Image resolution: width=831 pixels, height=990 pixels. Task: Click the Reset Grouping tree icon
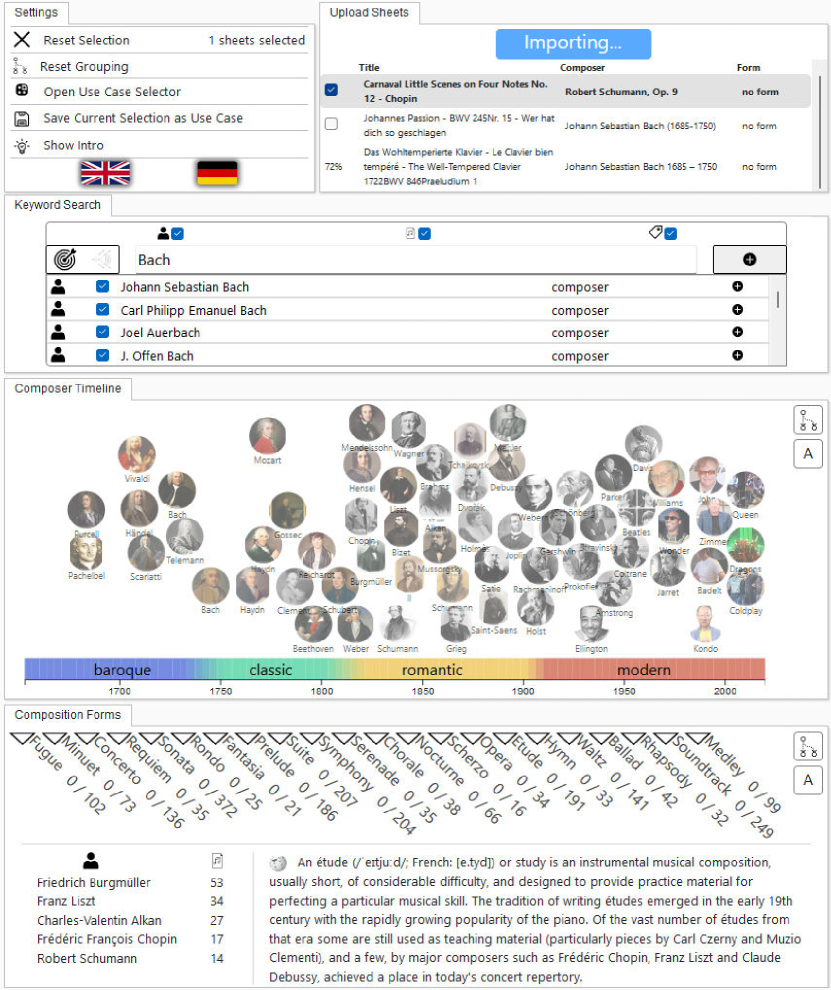[x=20, y=66]
